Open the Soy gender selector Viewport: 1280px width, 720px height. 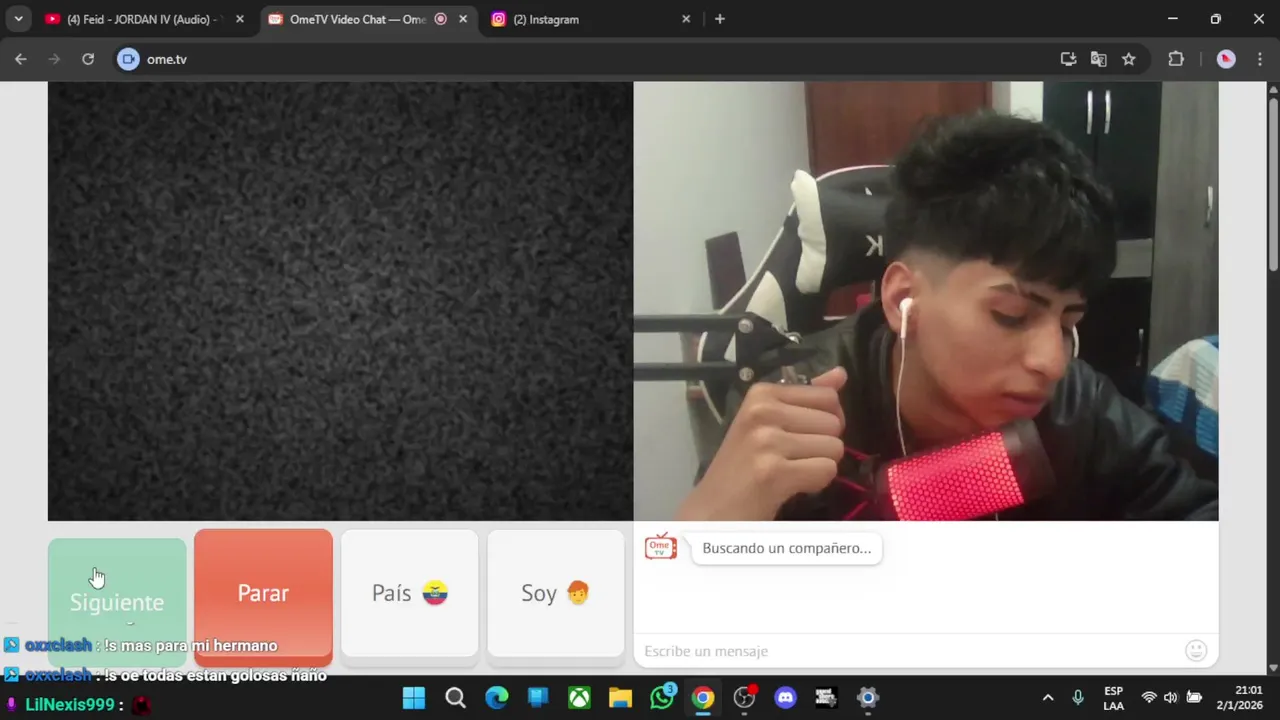tap(556, 593)
